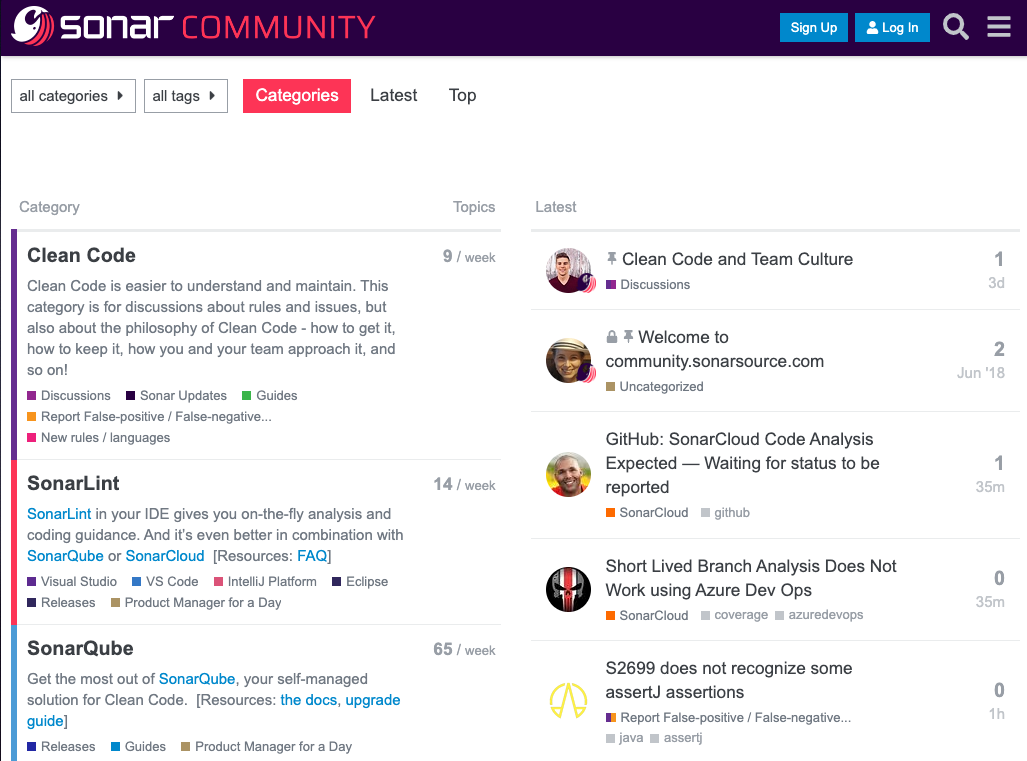1027x761 pixels.
Task: Open New rules / languages subcategory
Action: pyautogui.click(x=98, y=437)
